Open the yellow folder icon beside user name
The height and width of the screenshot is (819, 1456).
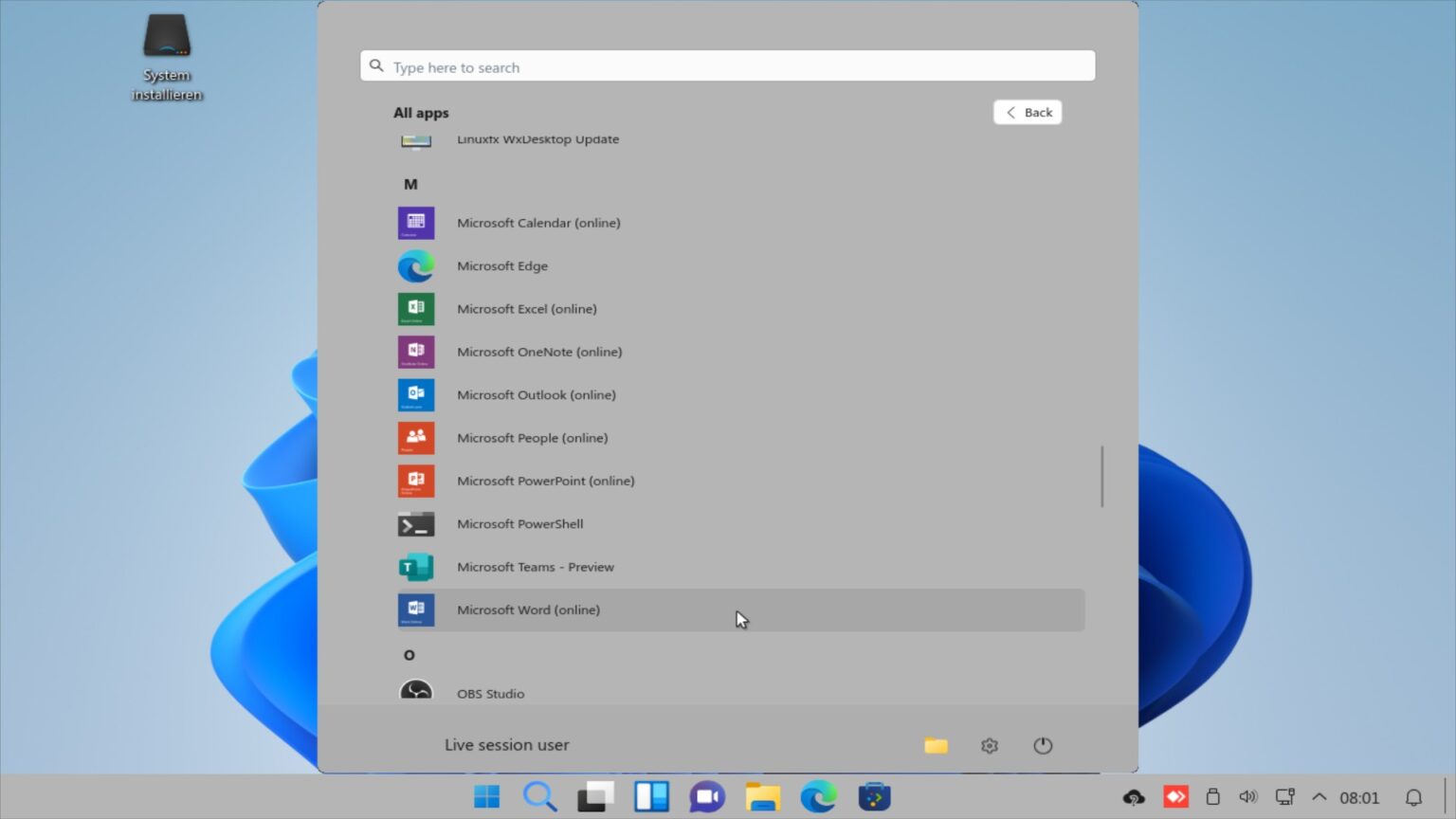click(x=936, y=746)
